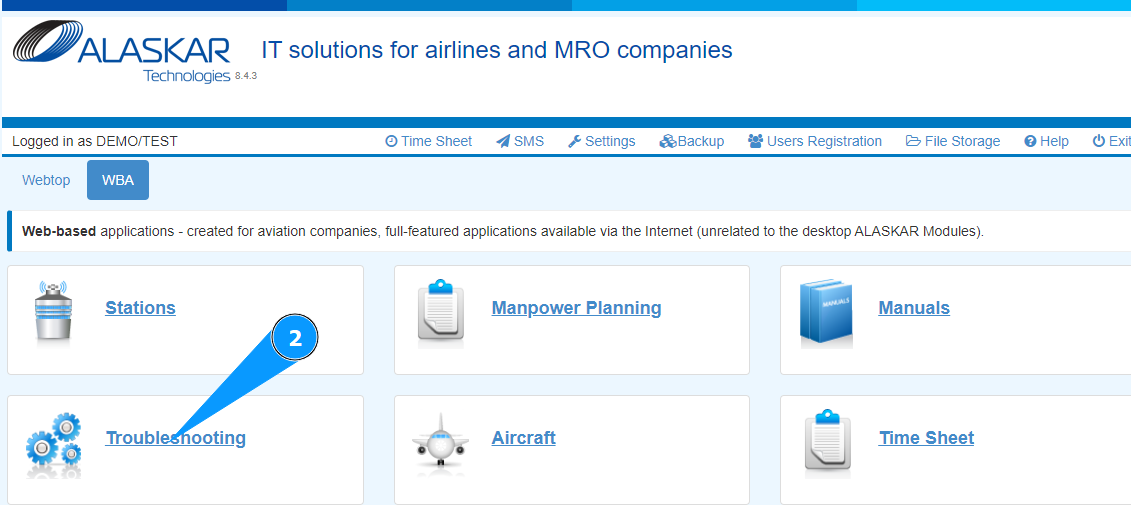
Task: Click the blue Manuals book icon
Action: tap(826, 311)
